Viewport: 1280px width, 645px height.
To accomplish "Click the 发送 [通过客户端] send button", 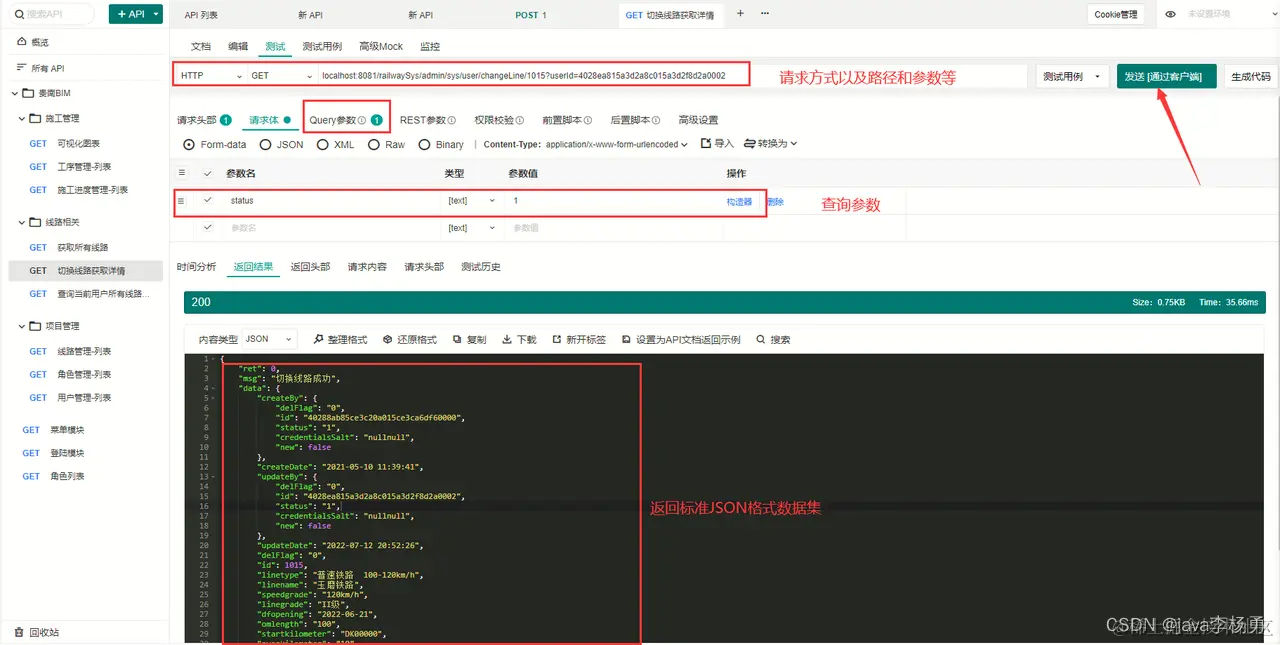I will tap(1166, 74).
